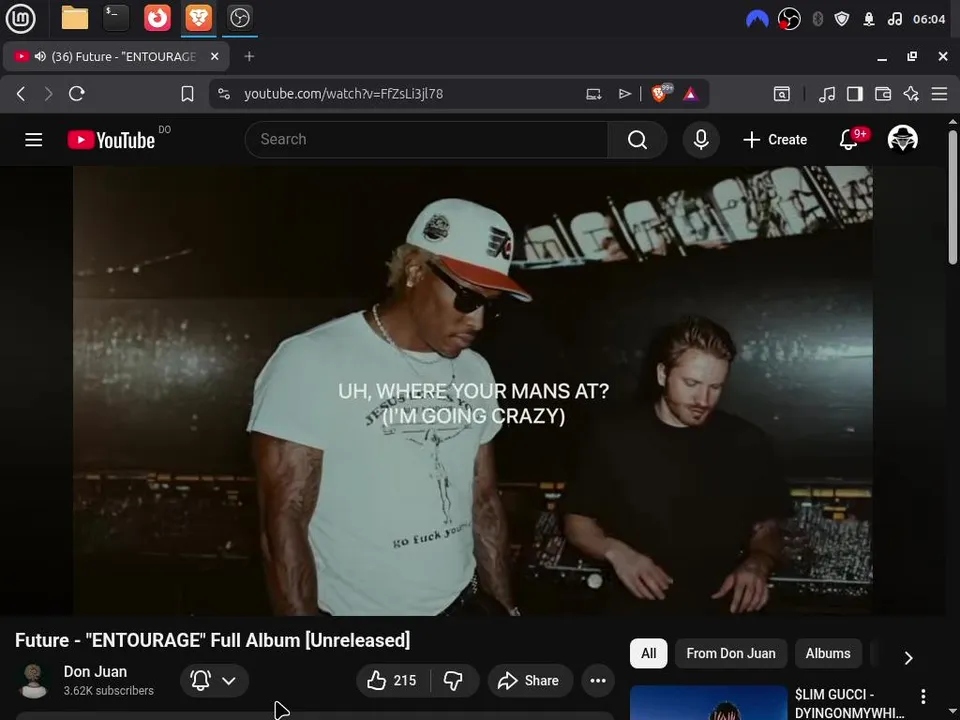Go to YouTube home via logo
This screenshot has width=960, height=720.
click(111, 140)
